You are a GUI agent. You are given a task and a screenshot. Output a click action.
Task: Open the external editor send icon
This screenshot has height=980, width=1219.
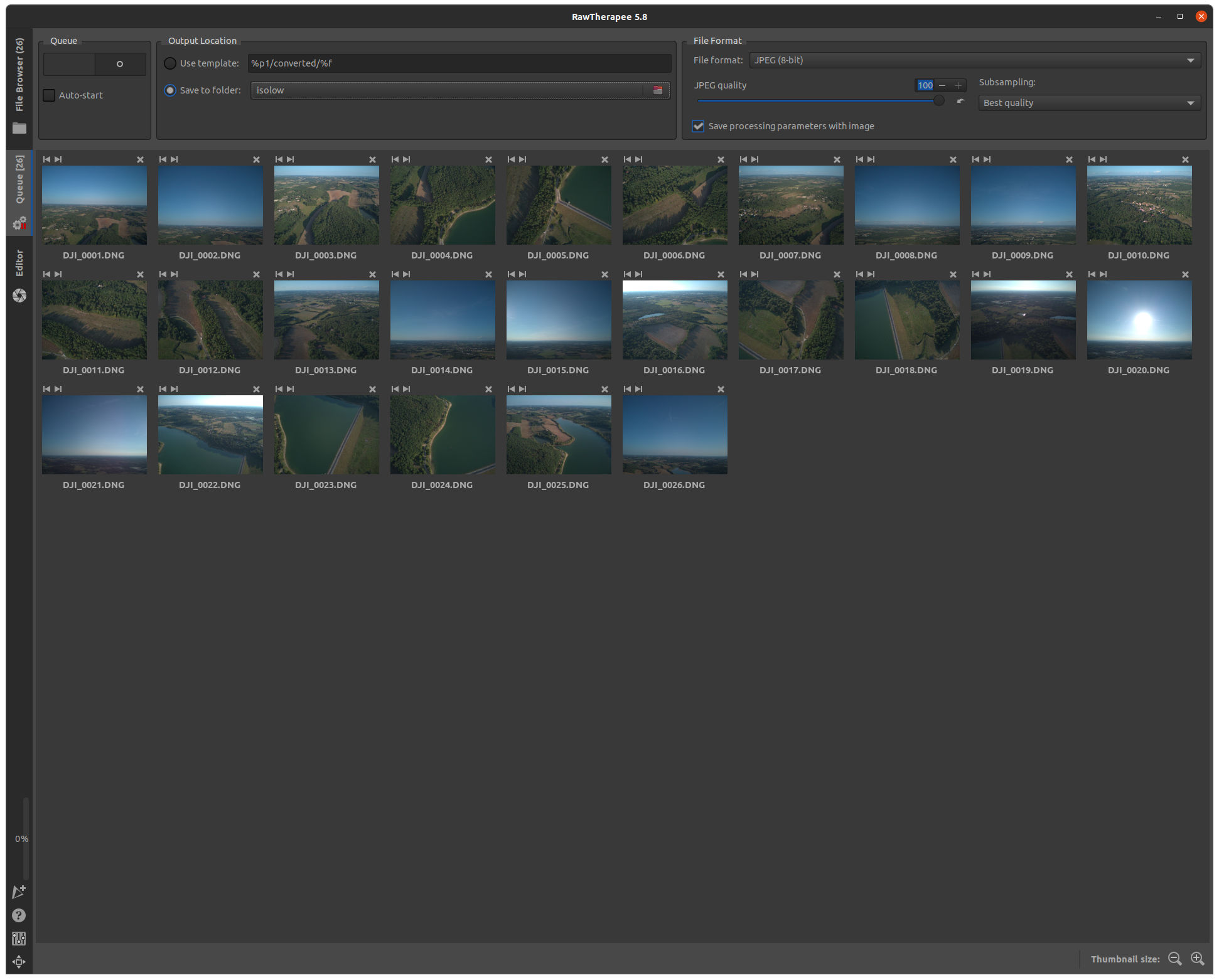[19, 892]
